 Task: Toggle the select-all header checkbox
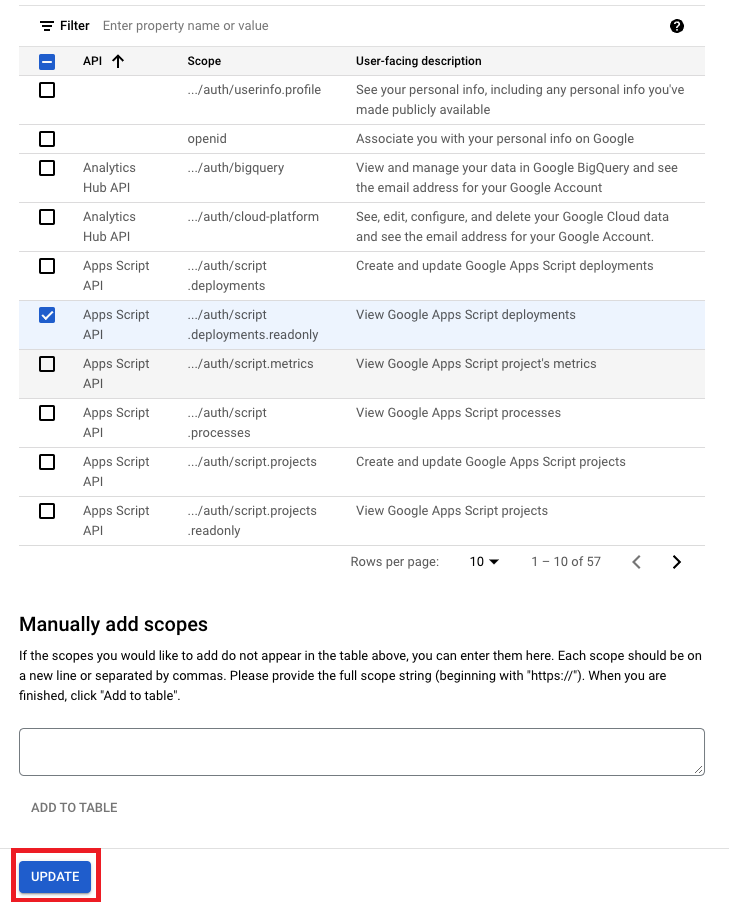[x=47, y=62]
